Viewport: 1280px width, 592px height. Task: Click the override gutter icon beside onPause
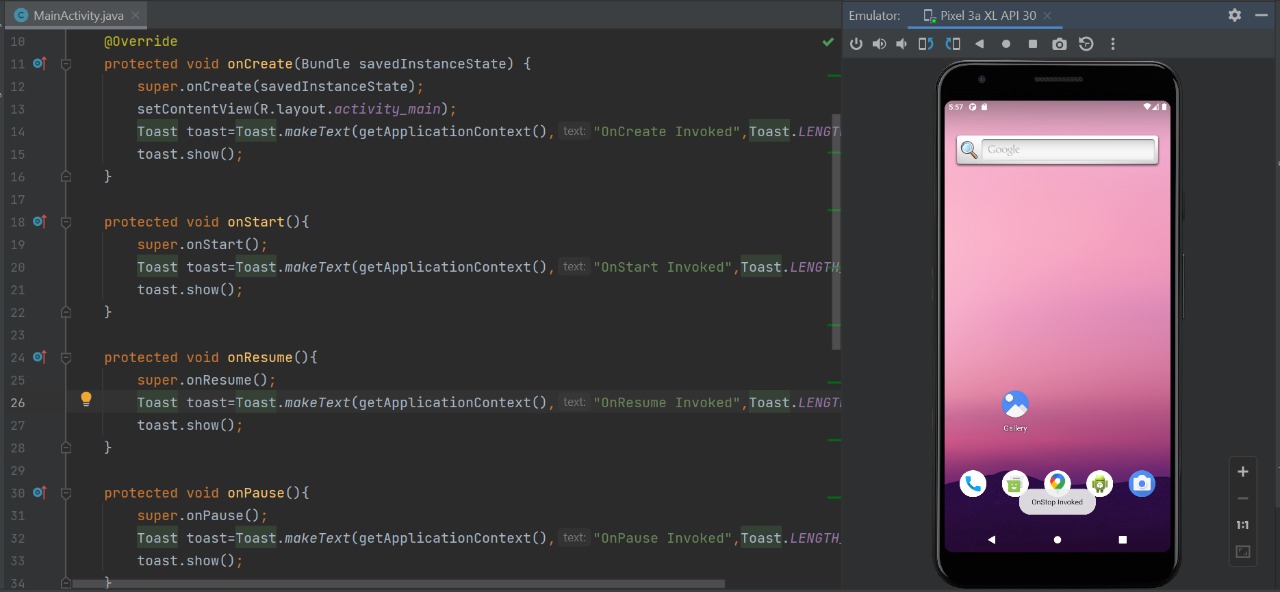pos(39,493)
